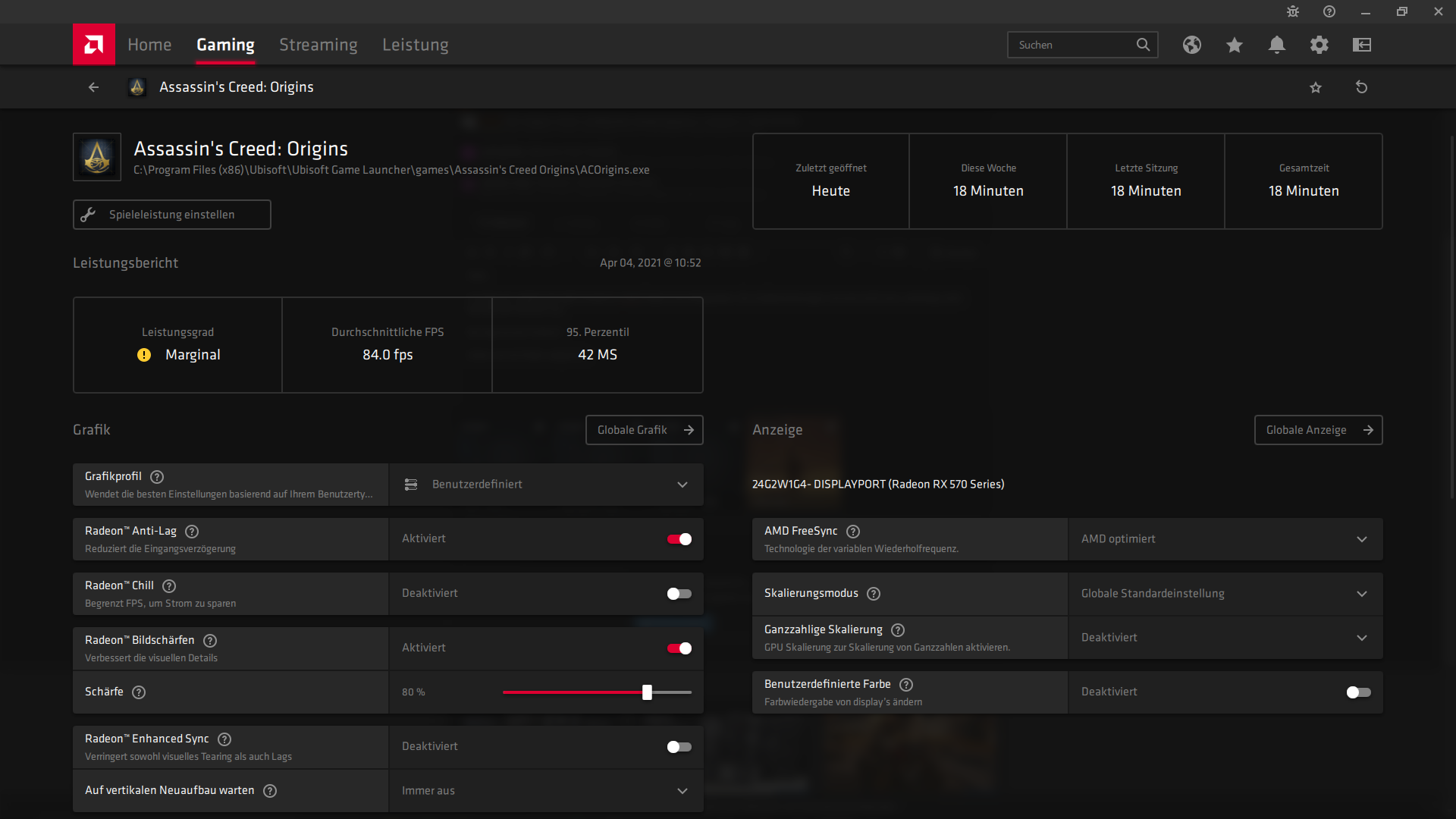Disable the Radeon Anti-Lag toggle
1456x819 pixels.
click(x=679, y=539)
